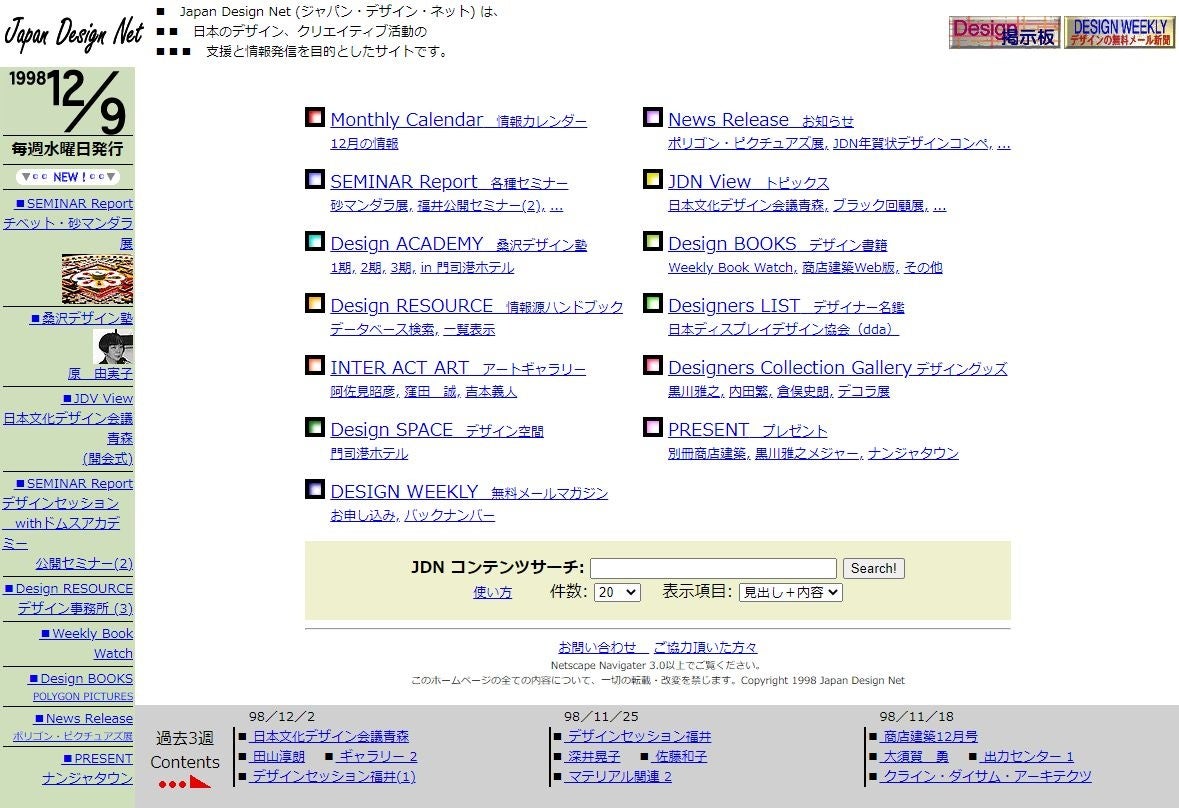Click the INTER ACT ART gallery icon
Image resolution: width=1179 pixels, height=808 pixels.
click(x=315, y=365)
